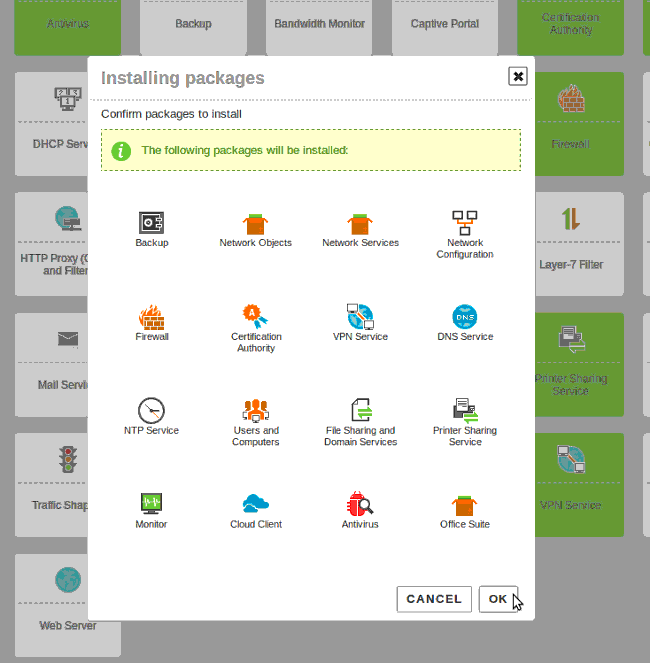Select the Network Objects package icon
The image size is (650, 663).
point(256,222)
